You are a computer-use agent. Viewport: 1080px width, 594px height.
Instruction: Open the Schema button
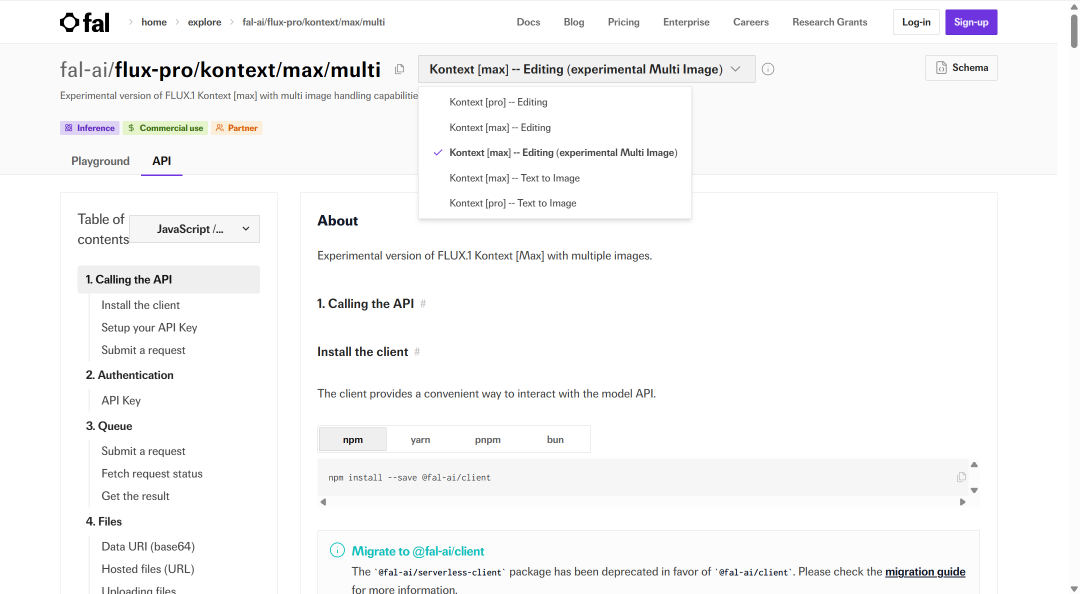point(961,68)
